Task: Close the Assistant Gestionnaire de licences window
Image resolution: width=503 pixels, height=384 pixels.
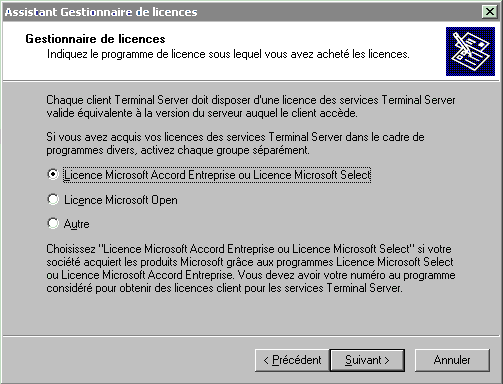Action: (x=489, y=12)
